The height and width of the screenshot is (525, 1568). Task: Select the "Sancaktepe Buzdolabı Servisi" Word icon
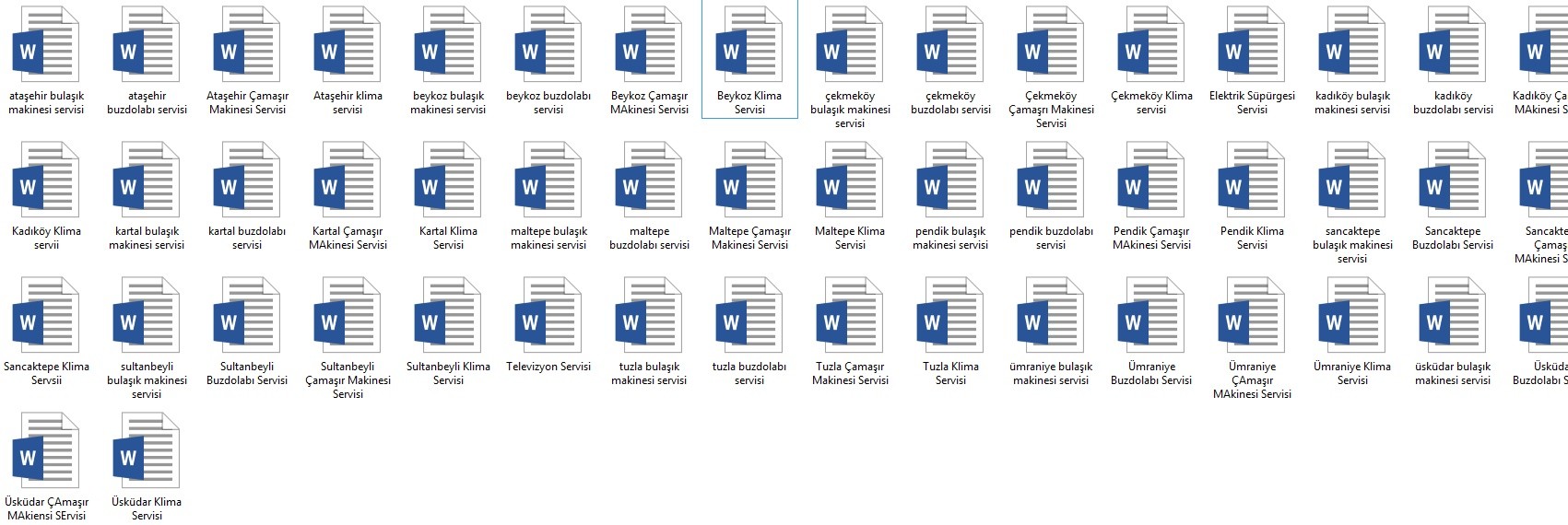(1452, 180)
